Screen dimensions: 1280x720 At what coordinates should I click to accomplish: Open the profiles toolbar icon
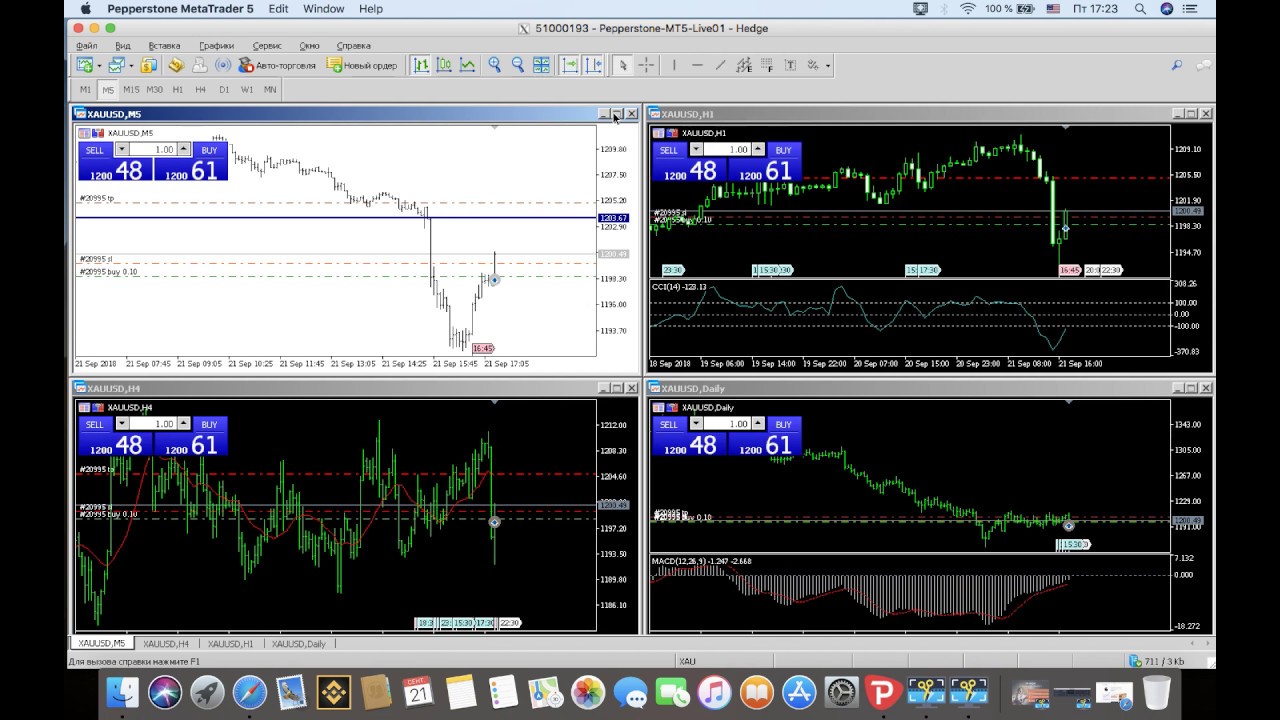[117, 65]
